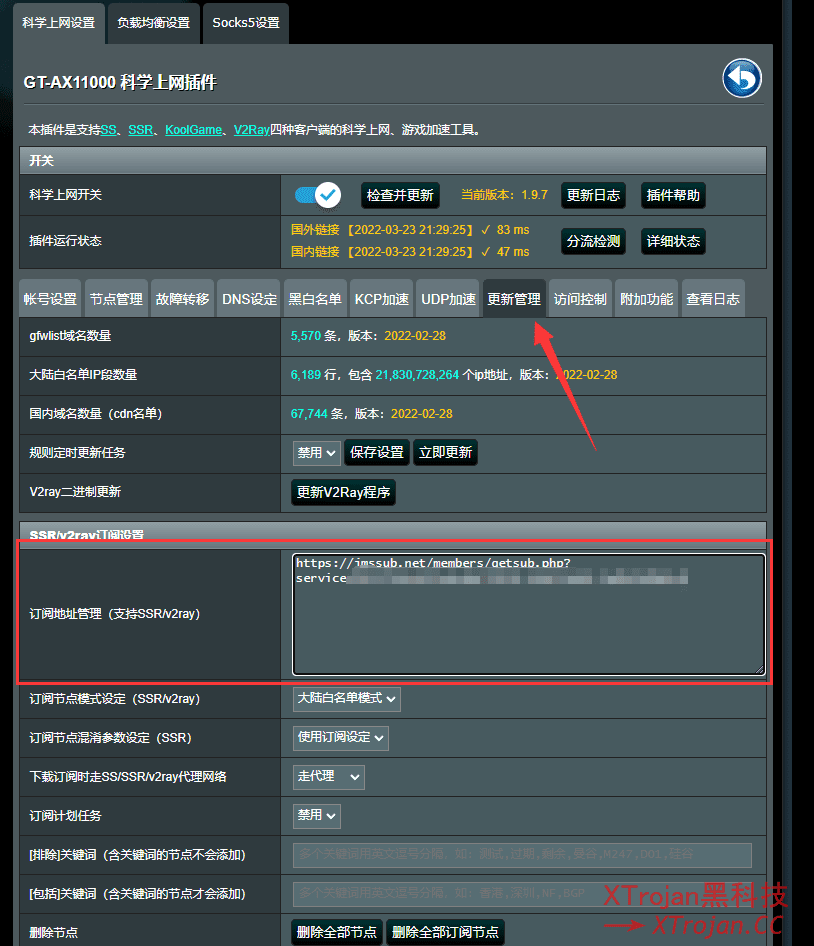Click the 详细状态 button
The width and height of the screenshot is (814, 946).
(x=673, y=241)
